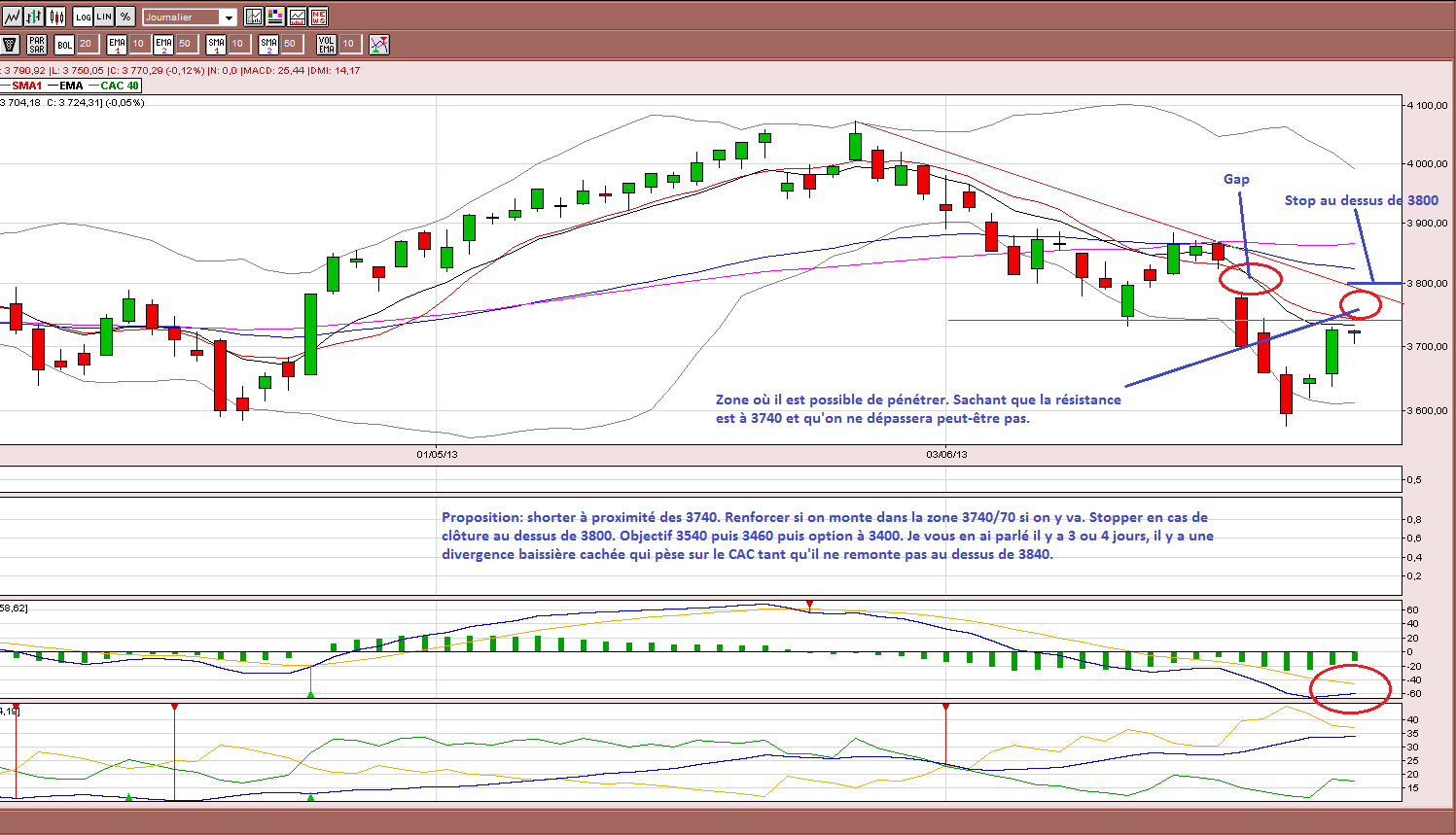
Task: Click the 4 000,00 price axis label
Action: tap(1427, 164)
